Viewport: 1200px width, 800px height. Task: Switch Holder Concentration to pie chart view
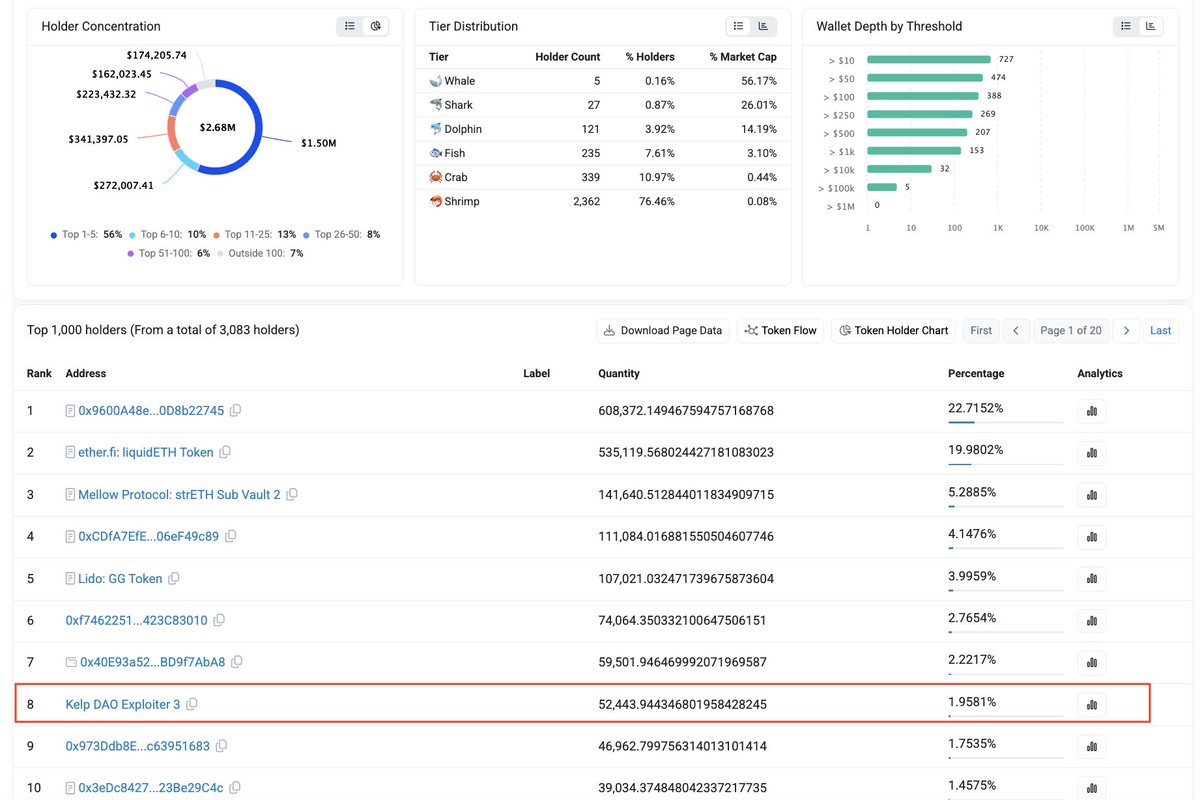click(376, 26)
